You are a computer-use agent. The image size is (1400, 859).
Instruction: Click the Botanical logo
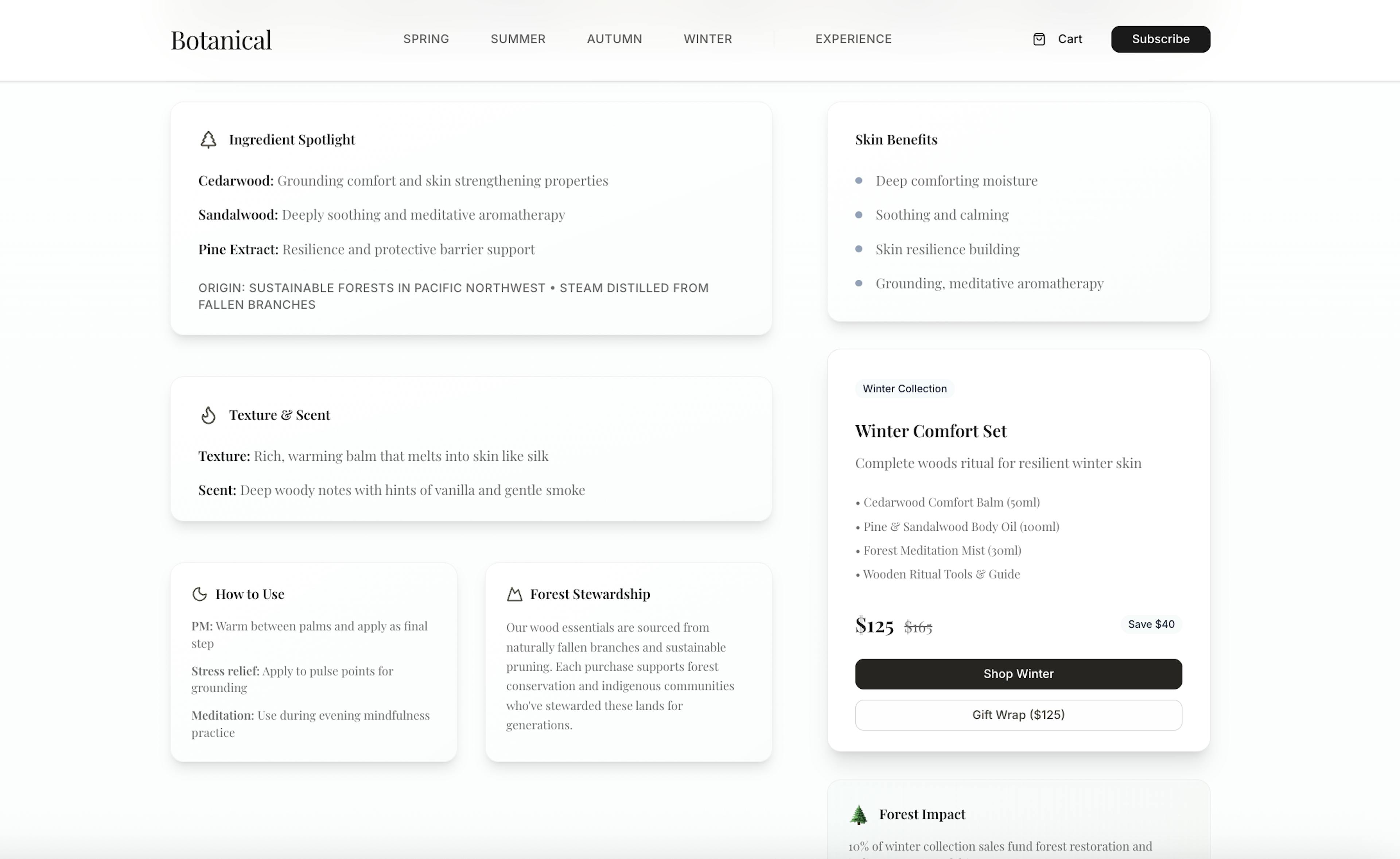pos(221,40)
